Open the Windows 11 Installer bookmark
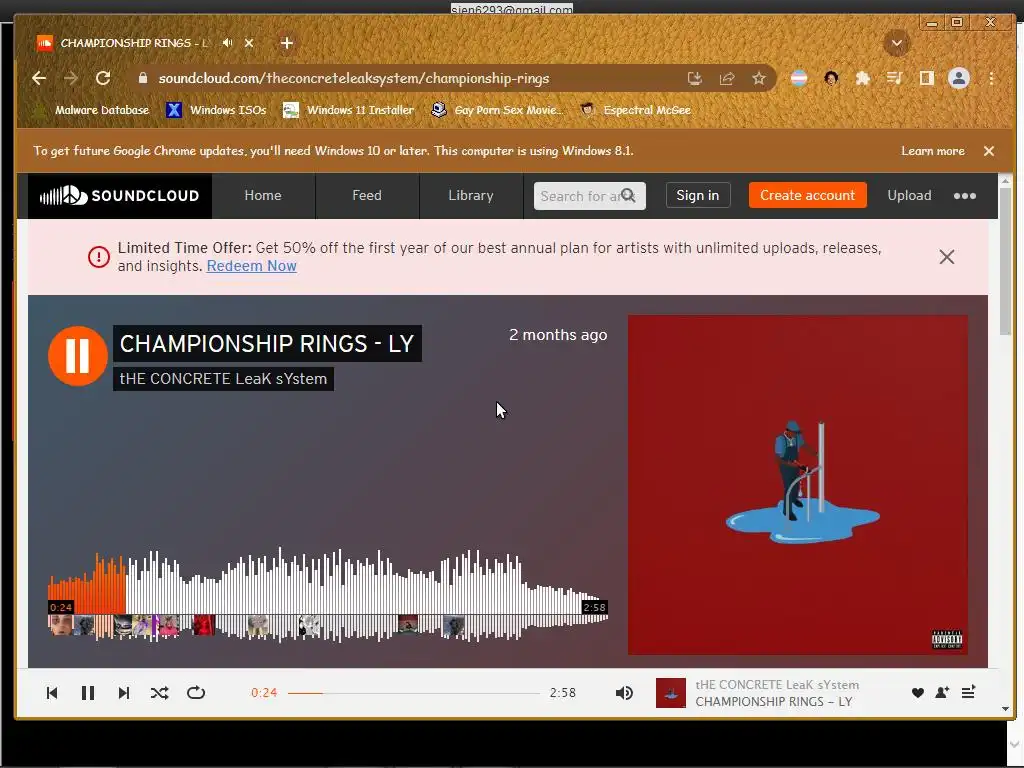The image size is (1024, 768). click(348, 110)
